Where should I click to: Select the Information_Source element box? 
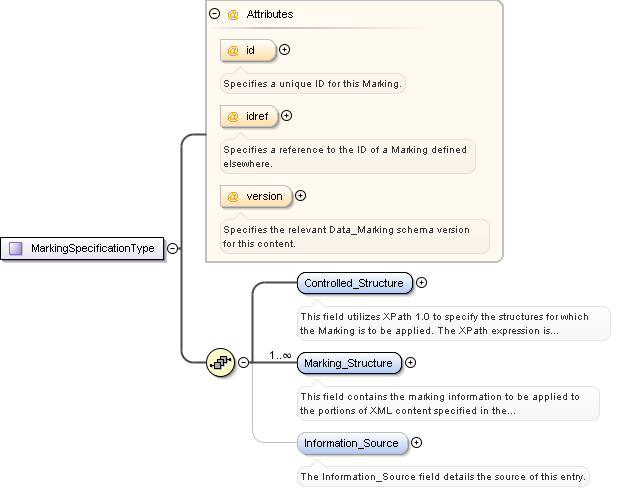coord(352,443)
